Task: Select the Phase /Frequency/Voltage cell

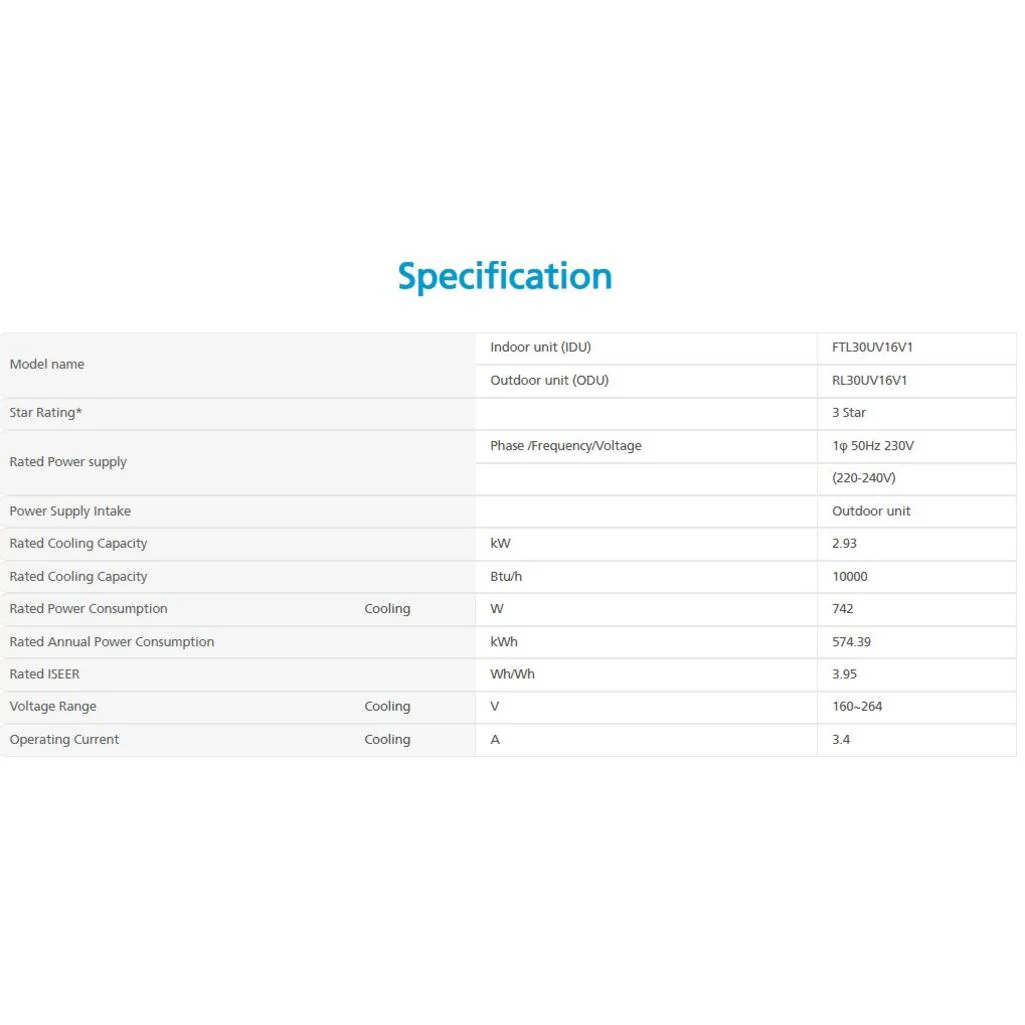Action: tap(566, 445)
